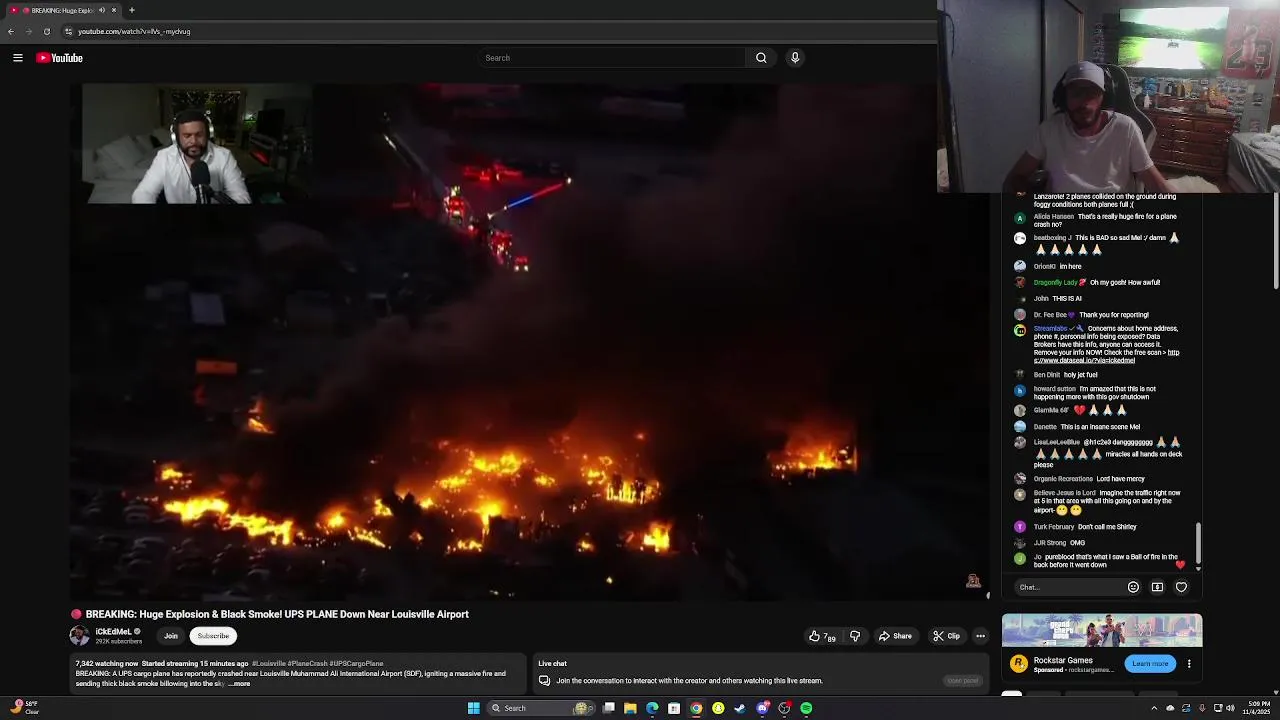Open the datasecal.io link in chat
The height and width of the screenshot is (720, 1280).
(1106, 356)
